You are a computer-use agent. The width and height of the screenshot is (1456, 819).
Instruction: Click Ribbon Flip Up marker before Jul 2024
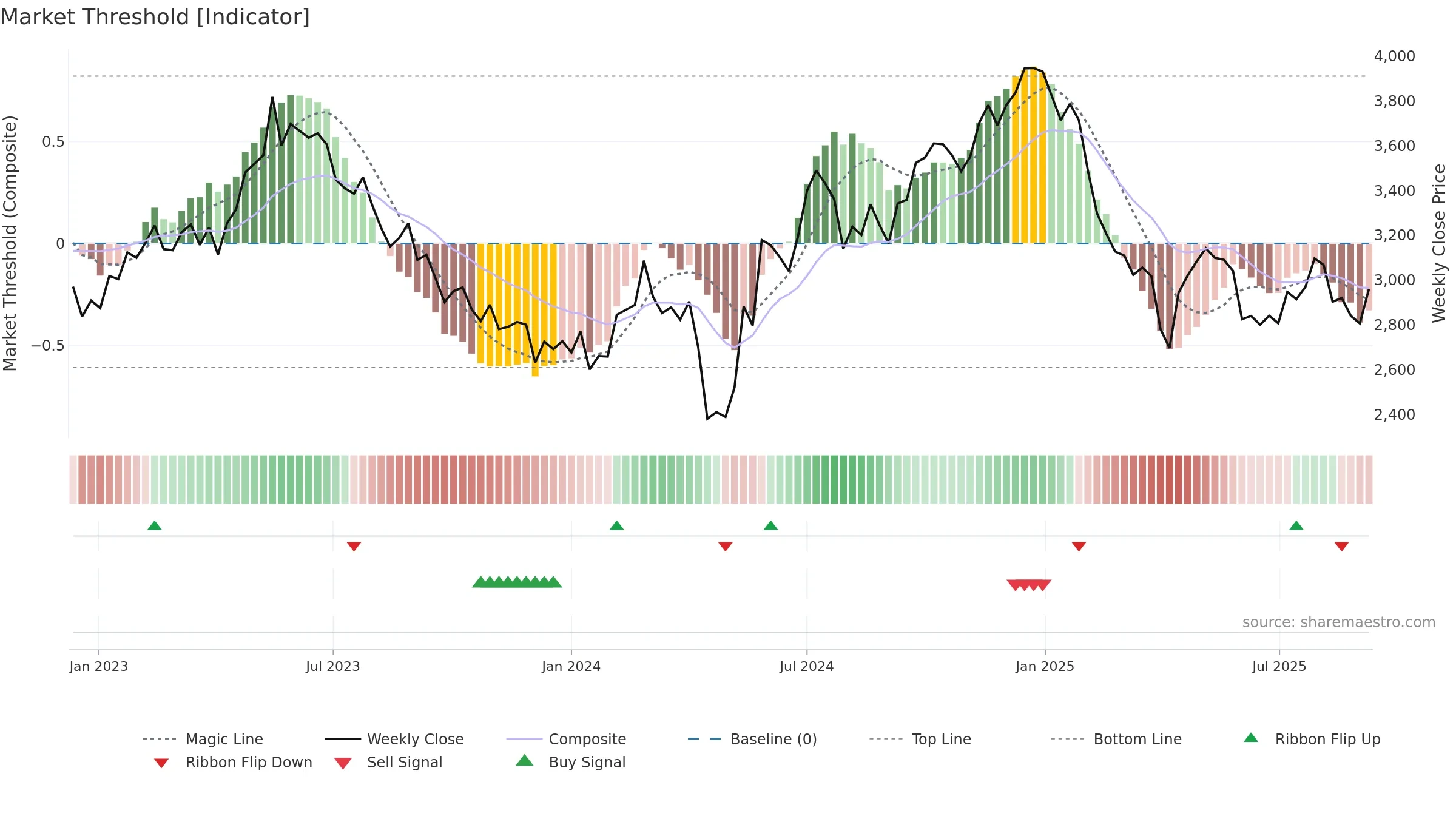click(771, 525)
